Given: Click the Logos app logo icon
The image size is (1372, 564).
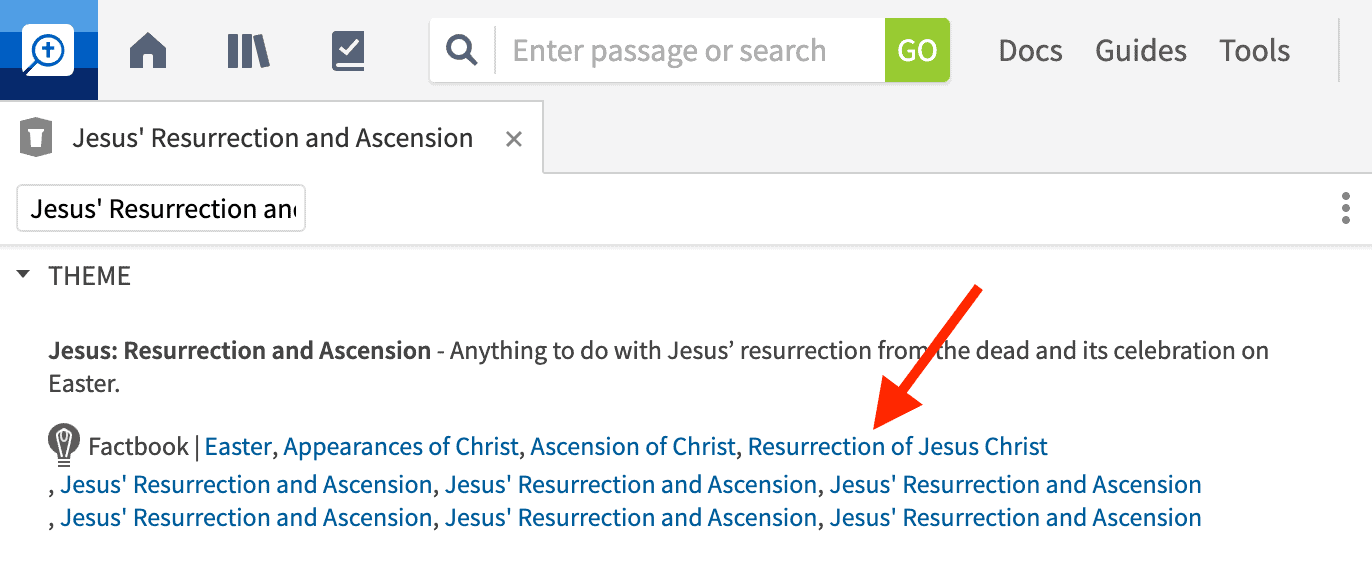Looking at the screenshot, I should [x=48, y=50].
